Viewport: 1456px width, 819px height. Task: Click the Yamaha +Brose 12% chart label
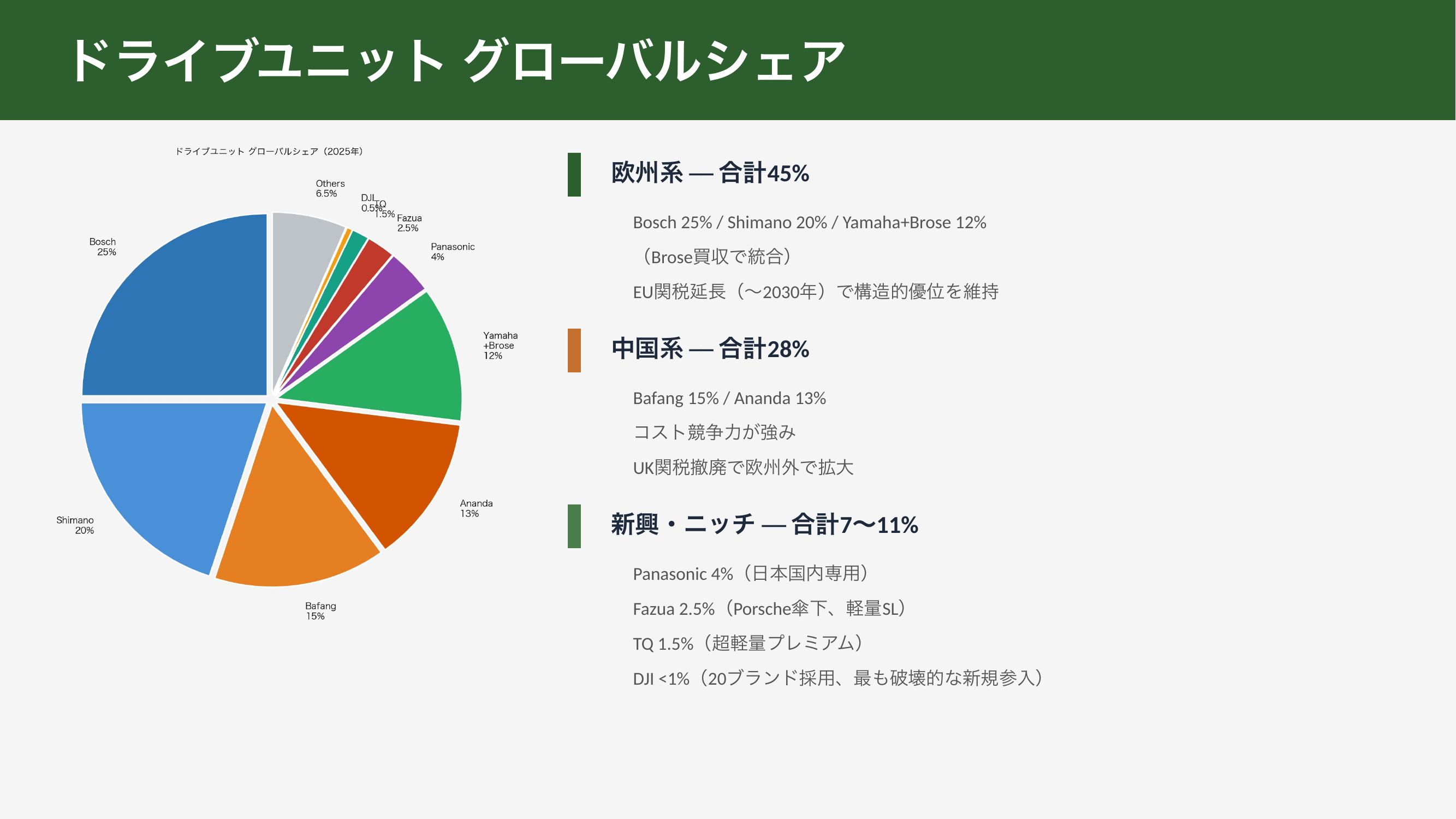coord(500,346)
